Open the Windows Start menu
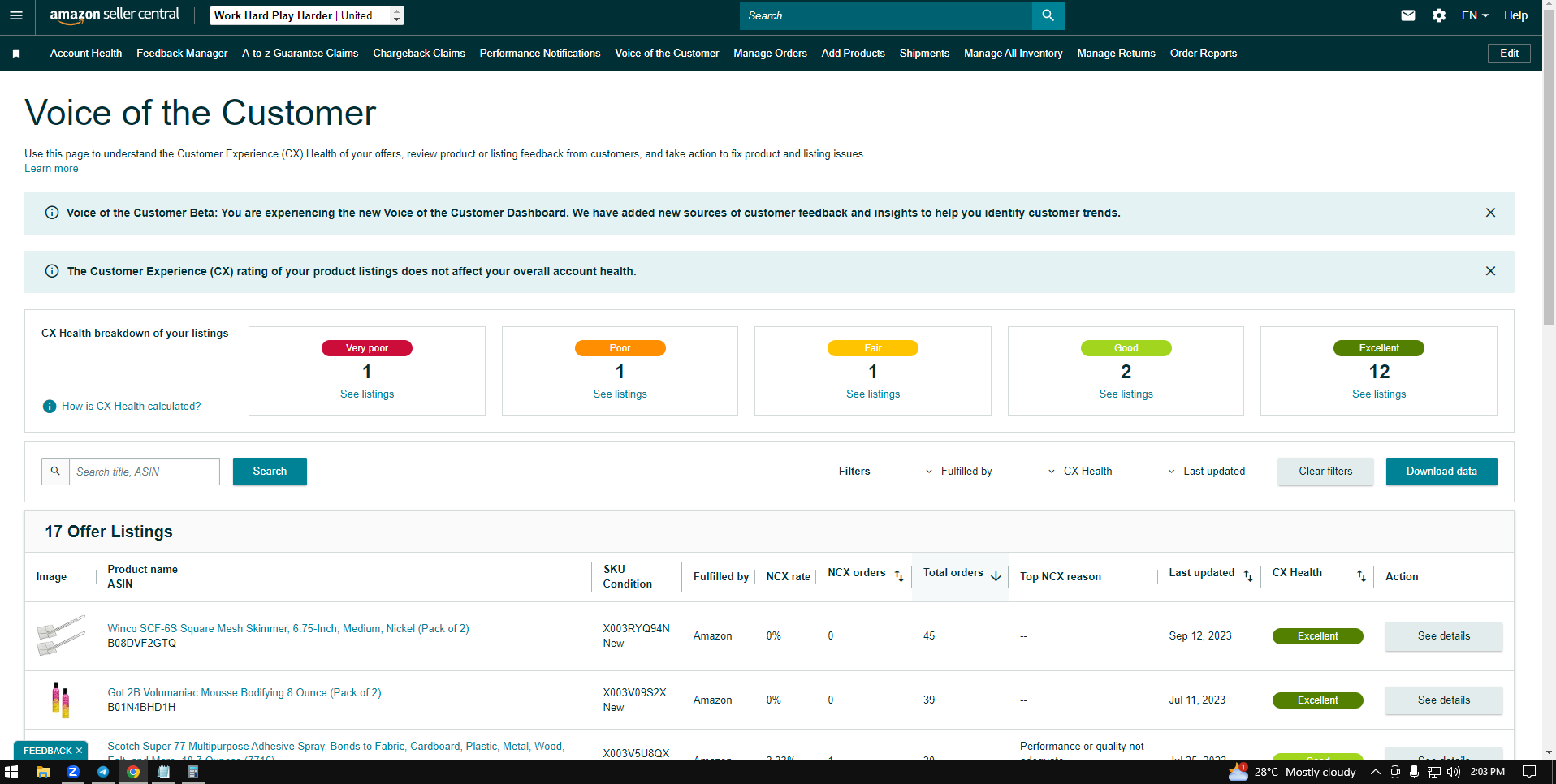 (11, 772)
